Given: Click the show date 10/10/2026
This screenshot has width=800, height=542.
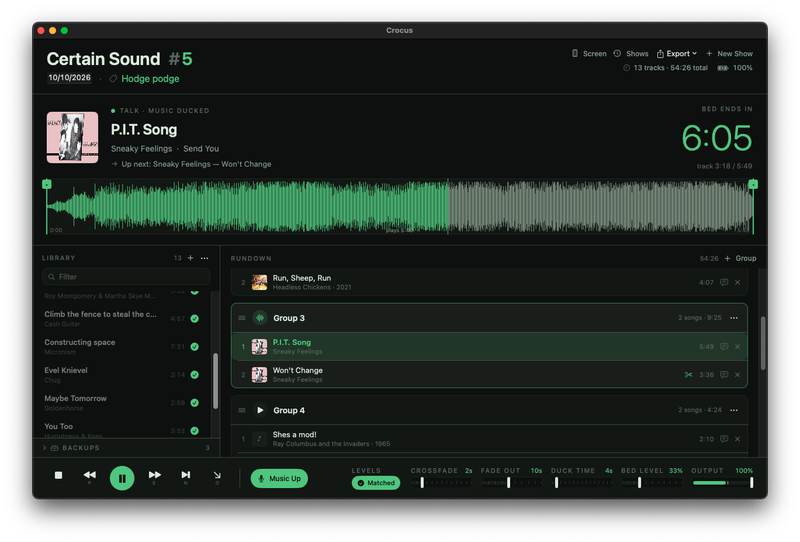Looking at the screenshot, I should (x=69, y=78).
